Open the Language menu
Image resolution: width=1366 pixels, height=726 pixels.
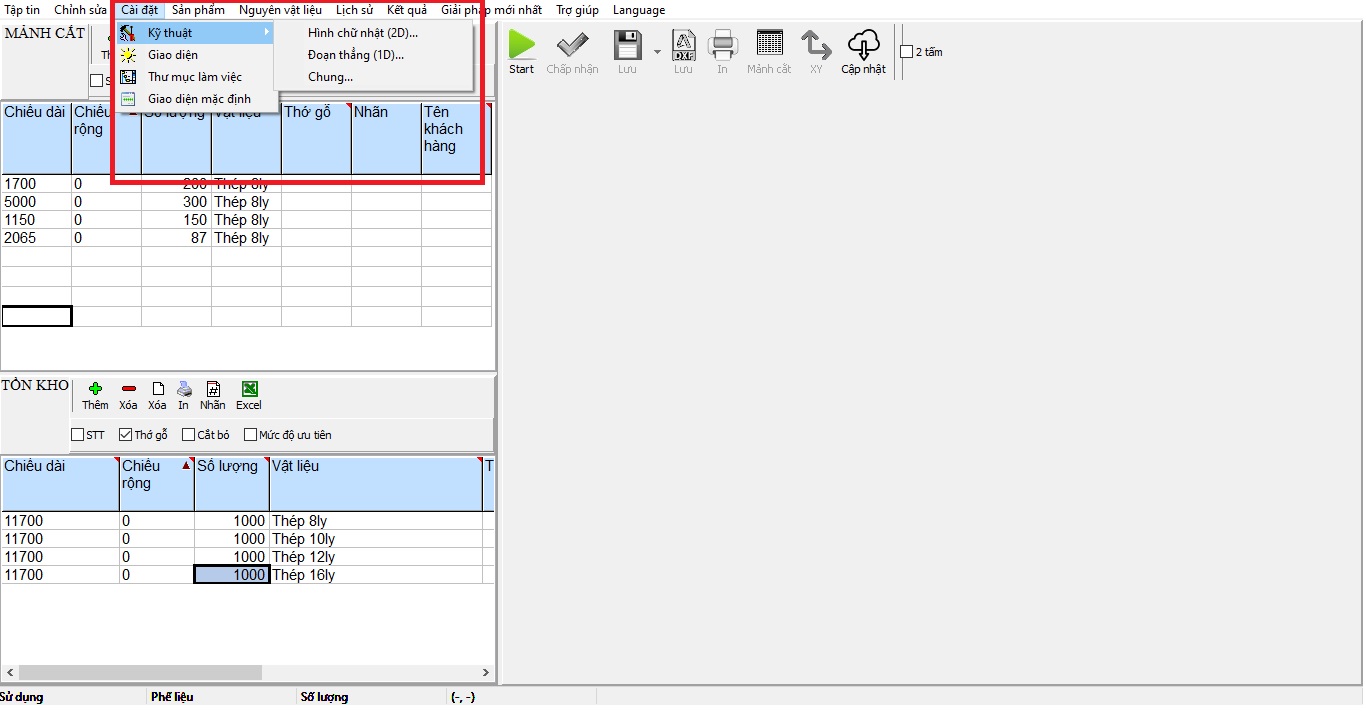[638, 10]
